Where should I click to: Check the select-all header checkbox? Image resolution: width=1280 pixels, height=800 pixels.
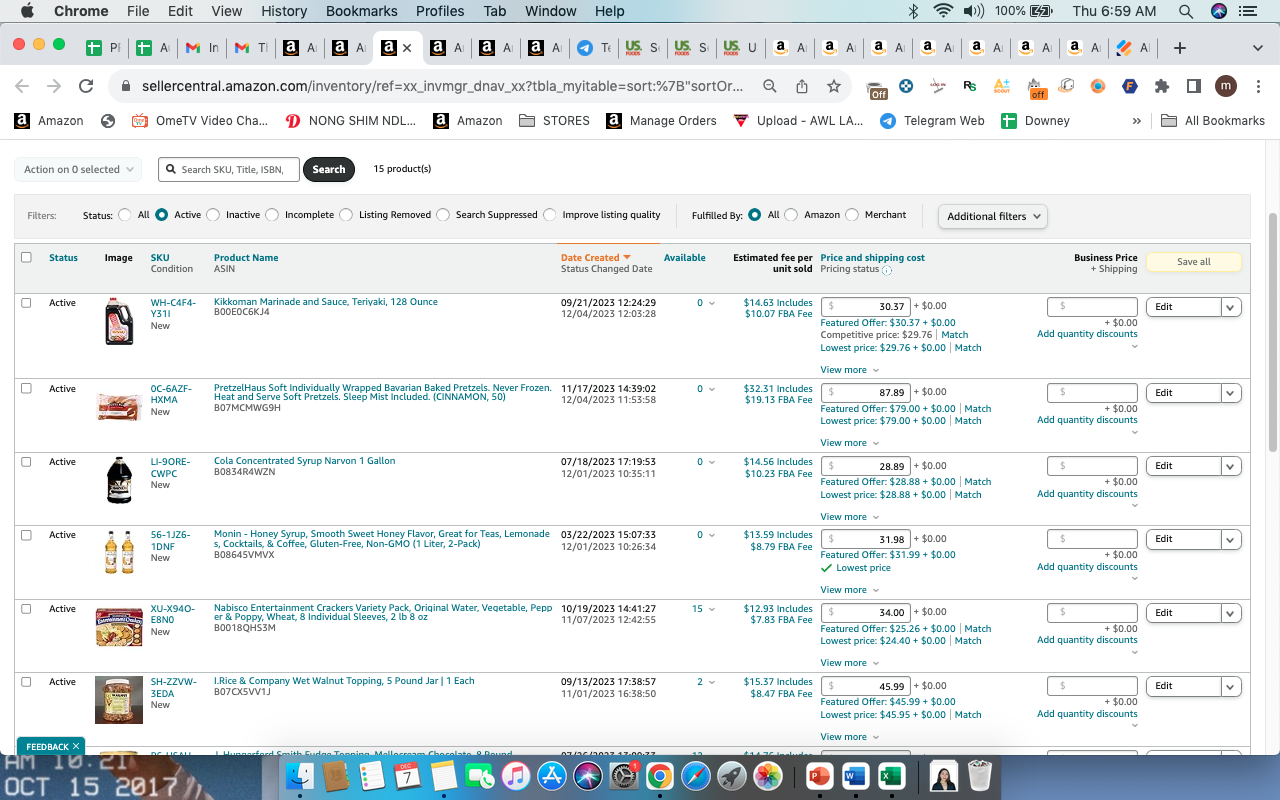(x=26, y=257)
